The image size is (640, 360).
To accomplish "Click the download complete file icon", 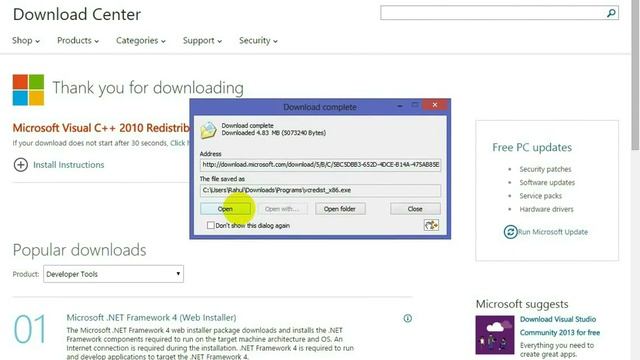I will 208,130.
